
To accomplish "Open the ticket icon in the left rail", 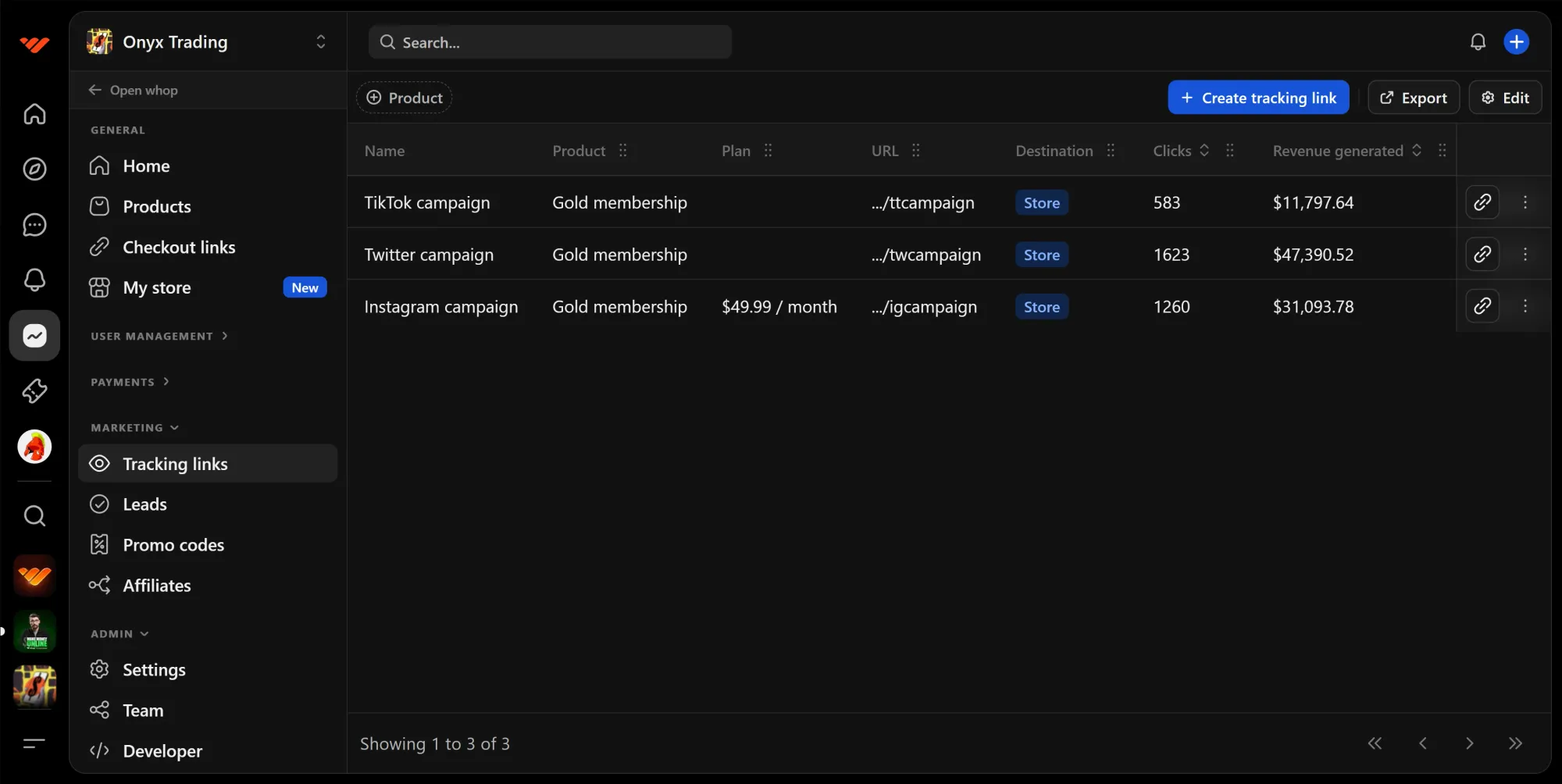I will pyautogui.click(x=34, y=390).
